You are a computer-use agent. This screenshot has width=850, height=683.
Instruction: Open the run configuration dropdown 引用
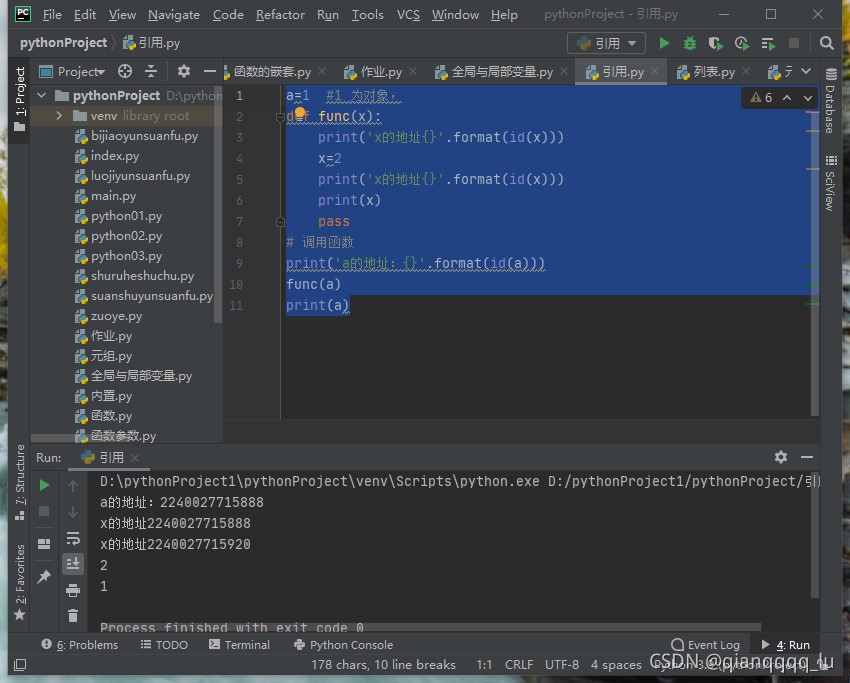pos(607,43)
